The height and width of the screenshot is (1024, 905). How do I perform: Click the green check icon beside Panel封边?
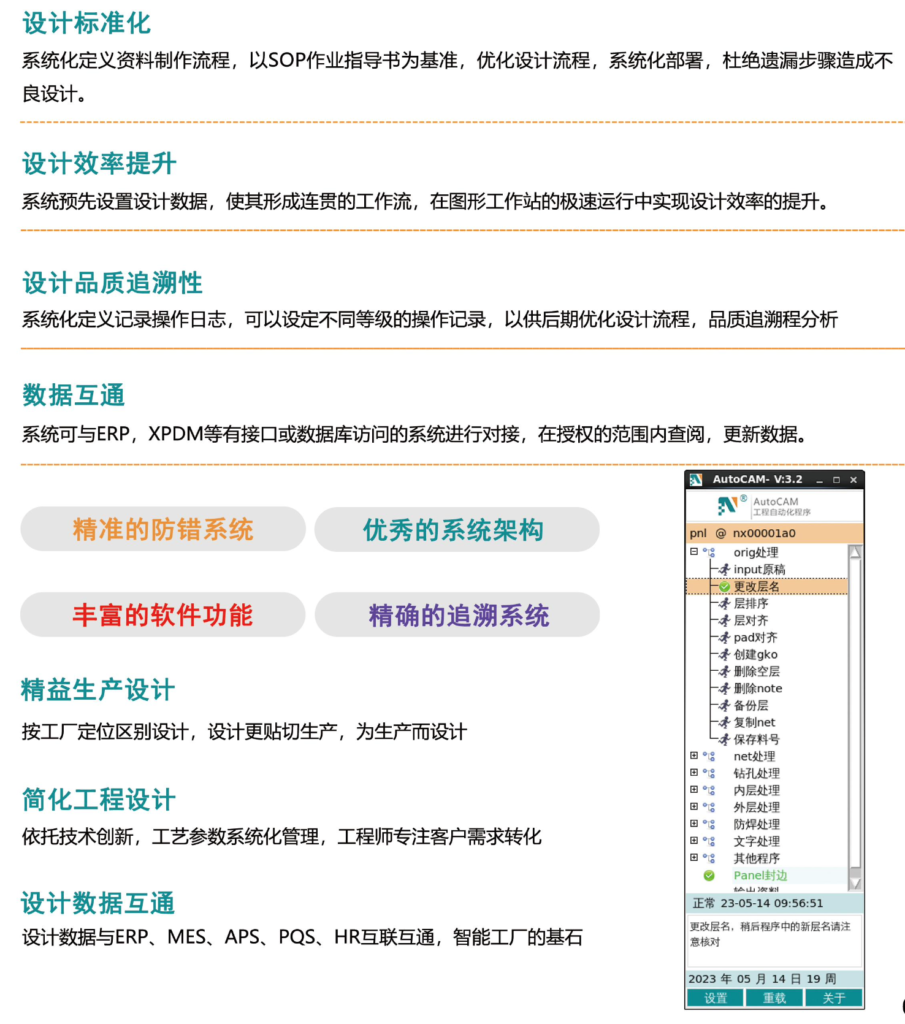click(709, 876)
